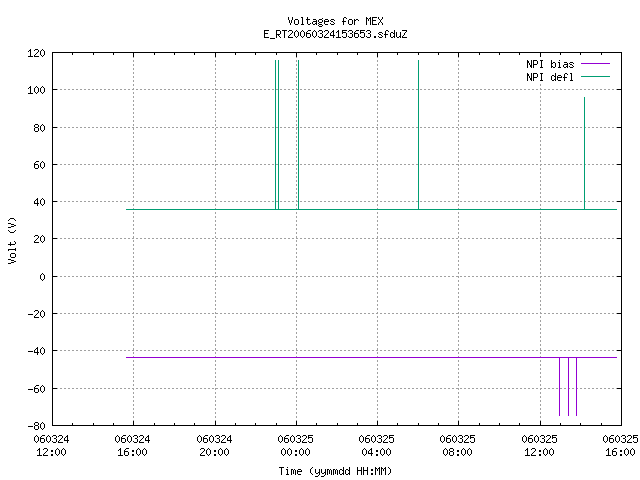This screenshot has width=640, height=480.
Task: Click the x-axis label 060325 12:00
Action: click(x=539, y=446)
